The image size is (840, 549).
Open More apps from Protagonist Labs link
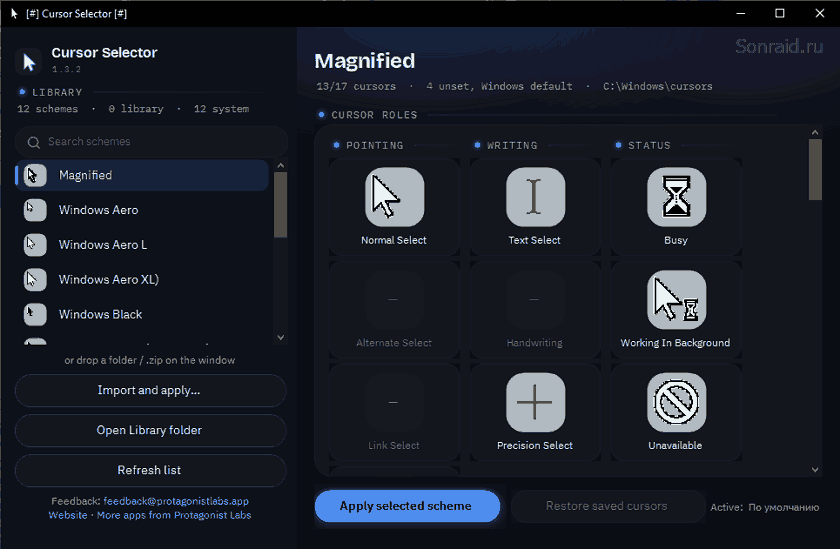tap(174, 515)
